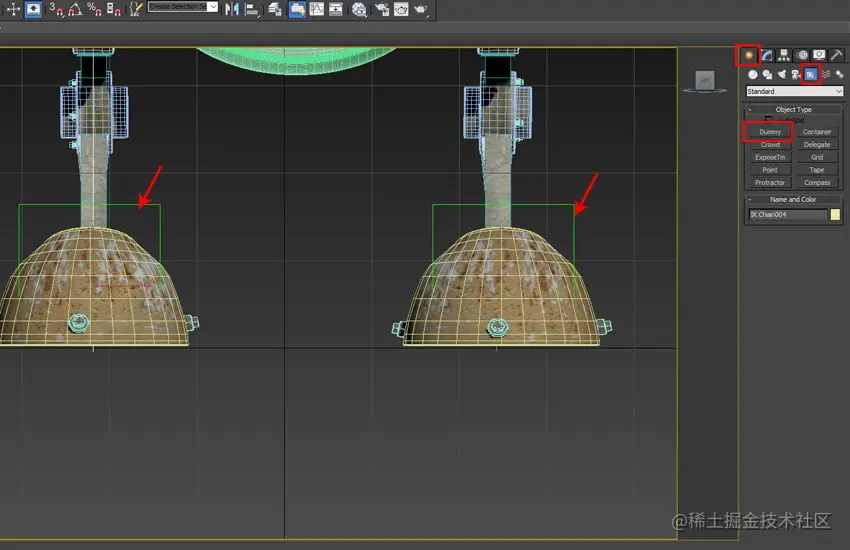Click the Tape helper button

[817, 170]
